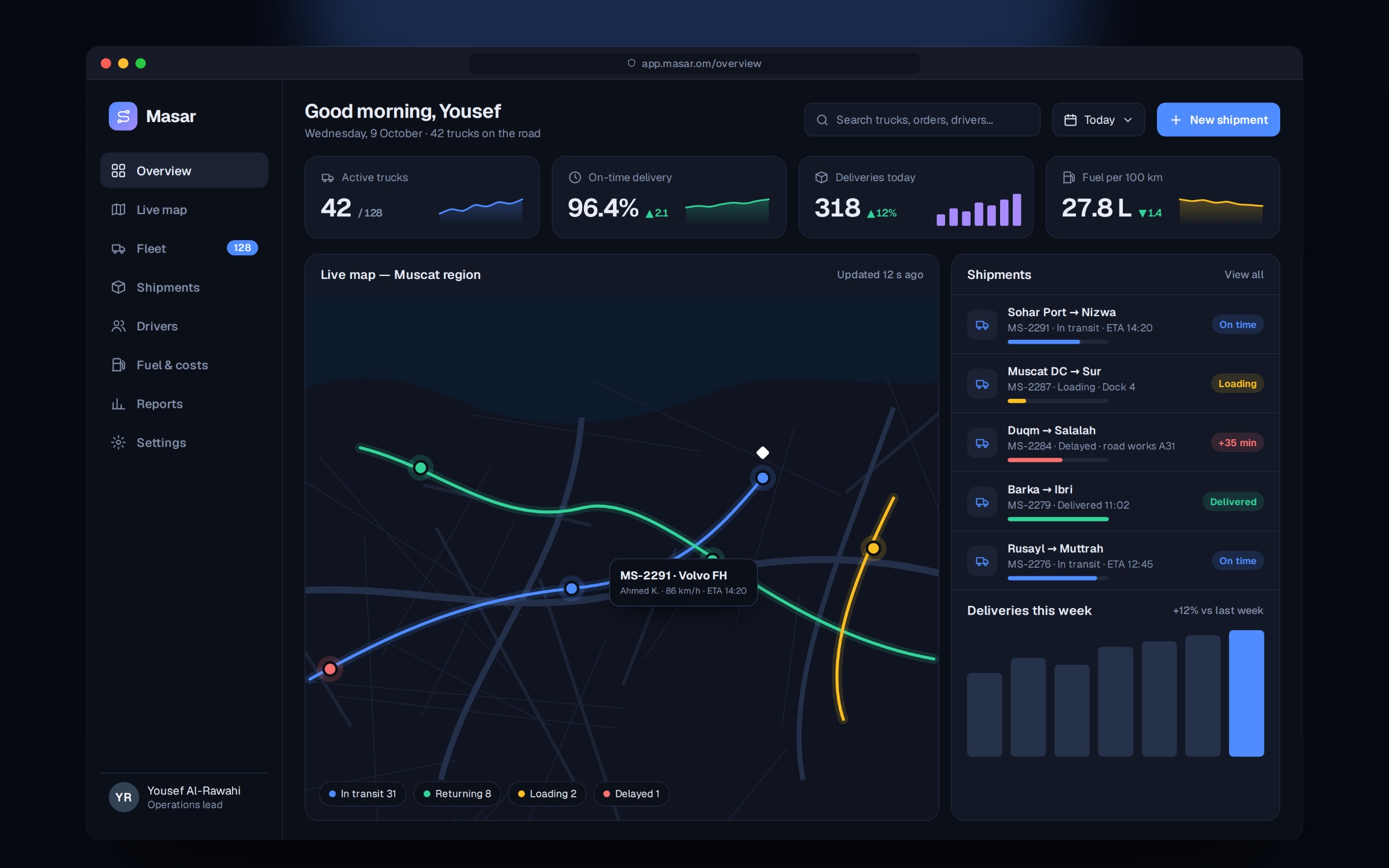The width and height of the screenshot is (1389, 868).
Task: Toggle the Delayed 1 map filter
Action: click(x=631, y=793)
